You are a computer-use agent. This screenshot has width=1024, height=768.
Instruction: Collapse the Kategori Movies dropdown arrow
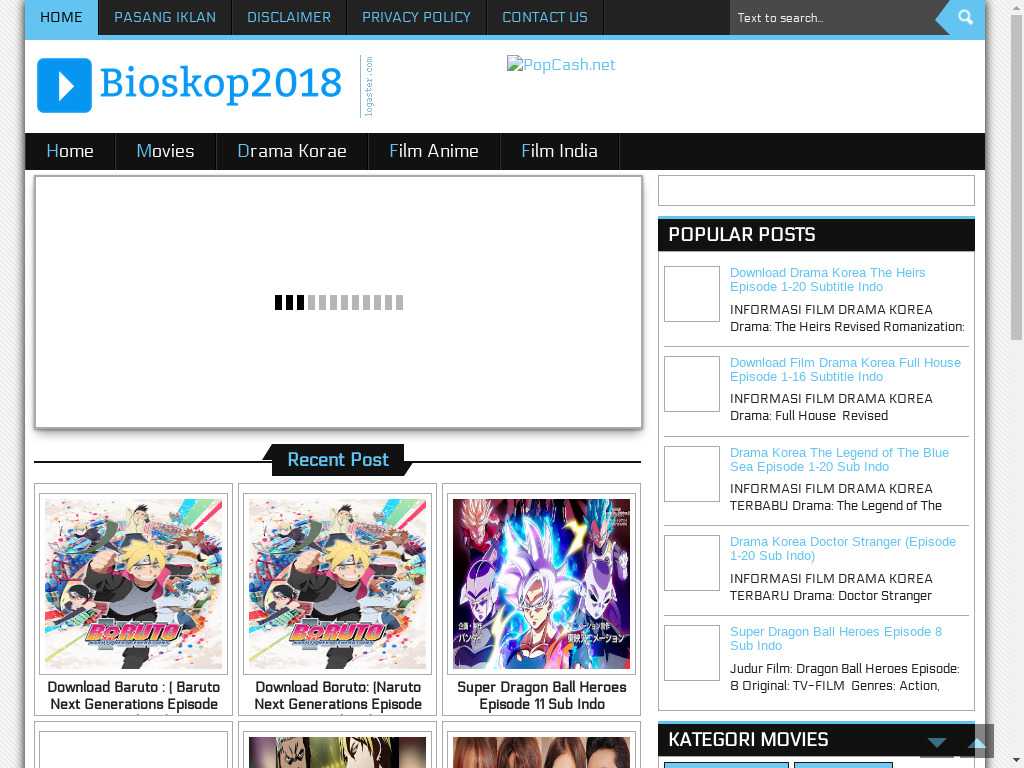[936, 741]
